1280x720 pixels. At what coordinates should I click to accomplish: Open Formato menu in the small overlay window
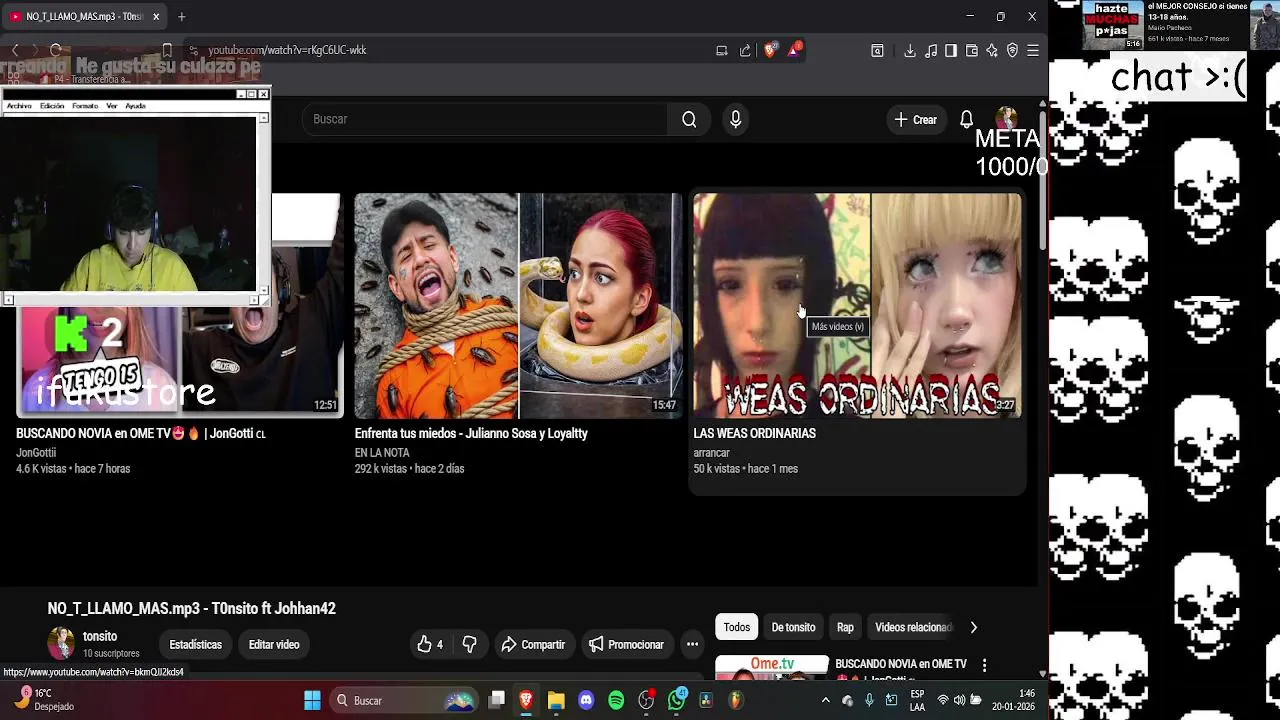coord(85,105)
